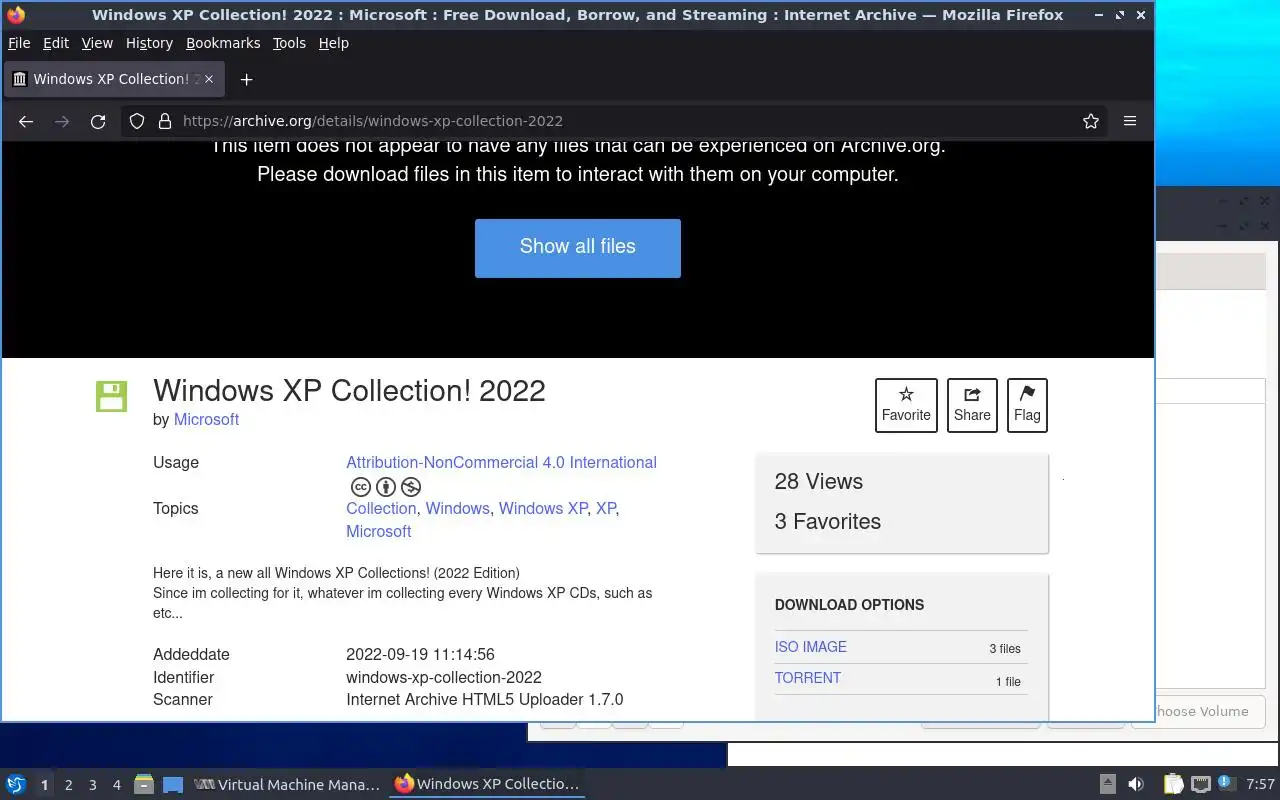Click the CC attribution person icon

(386, 487)
